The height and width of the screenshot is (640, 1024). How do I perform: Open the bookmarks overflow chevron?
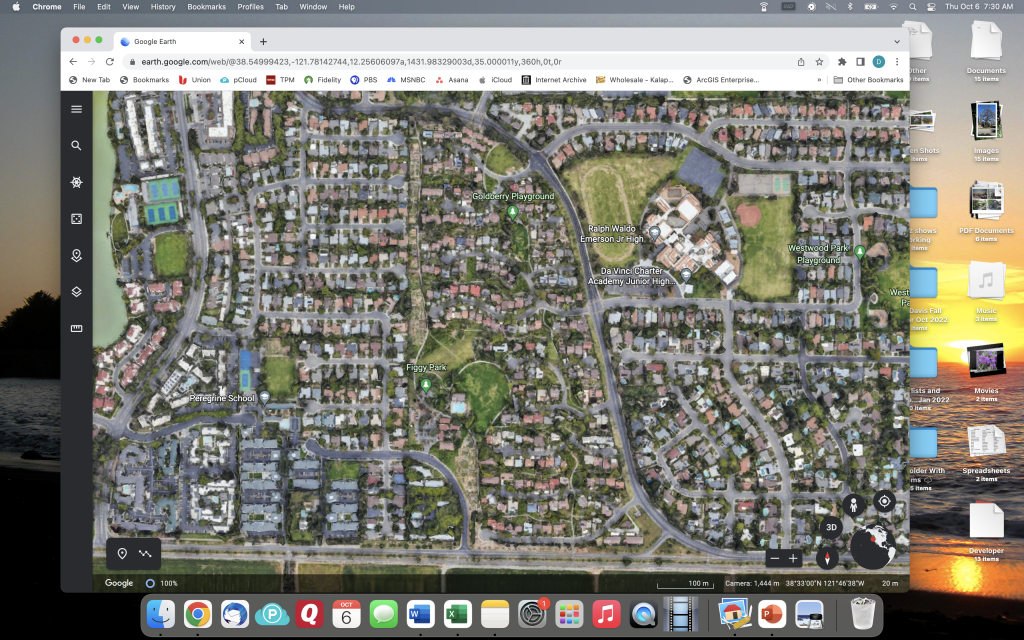[x=820, y=79]
